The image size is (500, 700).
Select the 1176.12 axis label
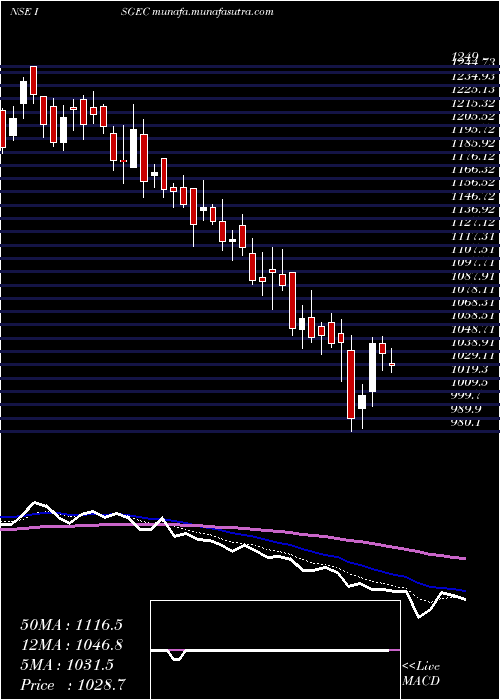[x=473, y=157]
